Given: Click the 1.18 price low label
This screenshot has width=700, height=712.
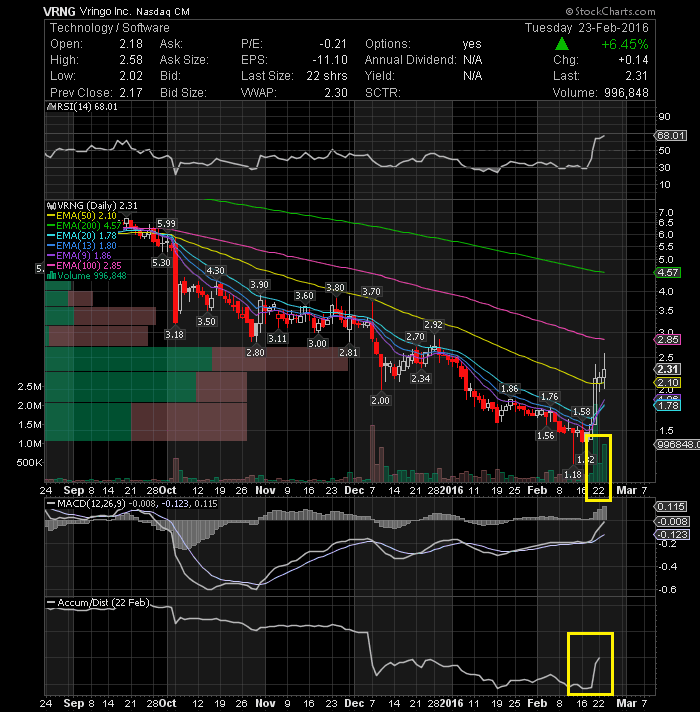Looking at the screenshot, I should [572, 475].
